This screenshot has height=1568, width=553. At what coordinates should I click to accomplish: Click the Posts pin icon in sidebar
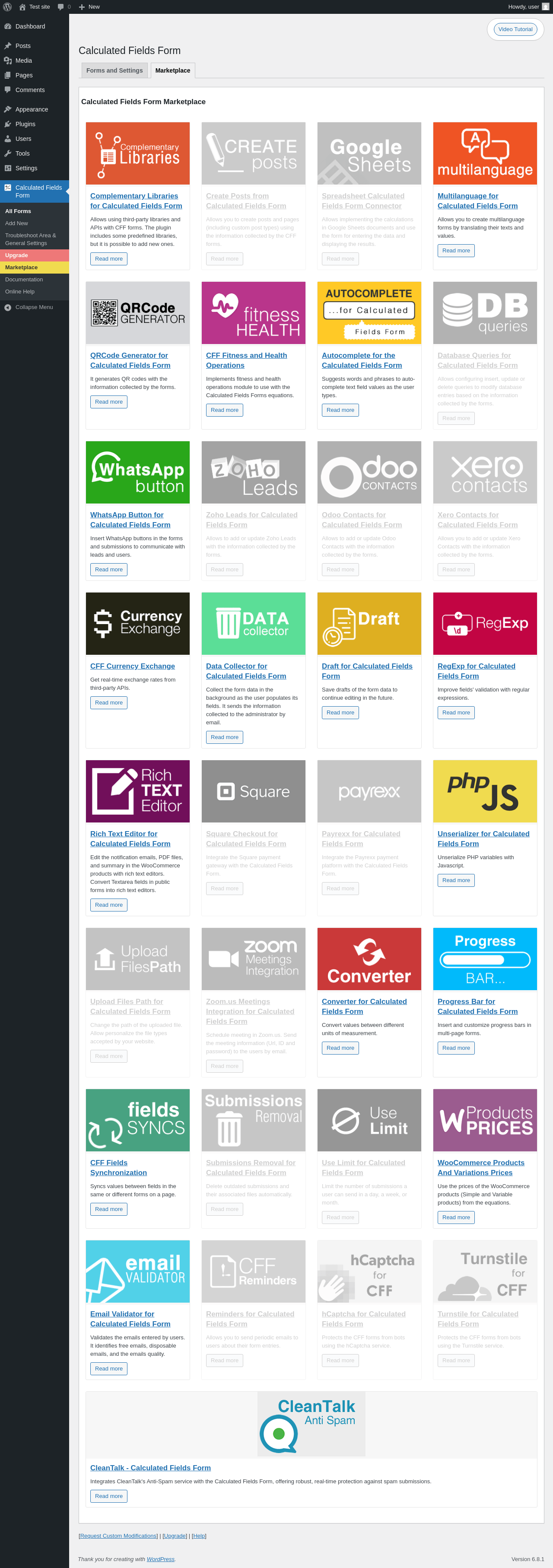coord(8,46)
